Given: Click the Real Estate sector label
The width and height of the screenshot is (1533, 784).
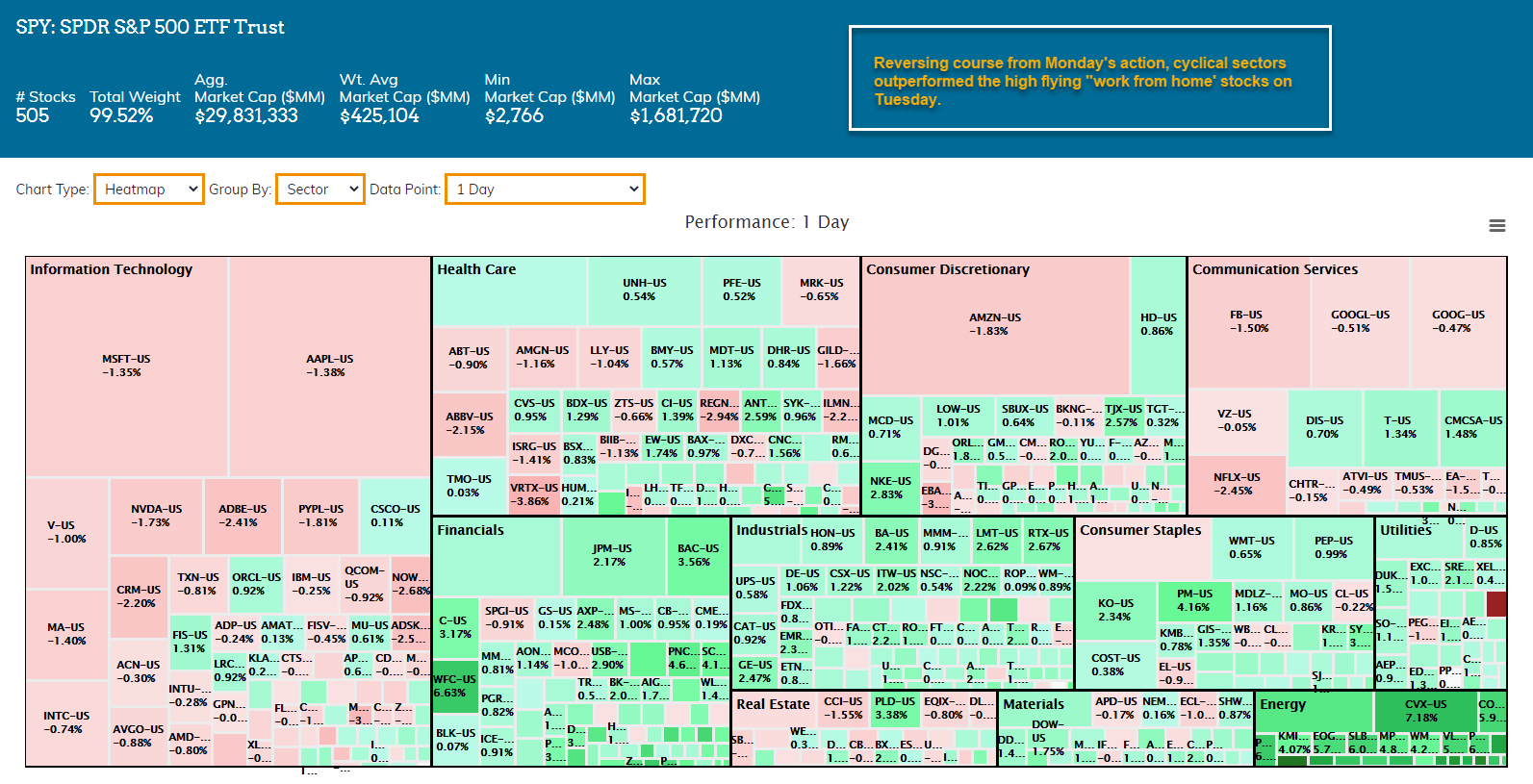Looking at the screenshot, I should point(773,704).
